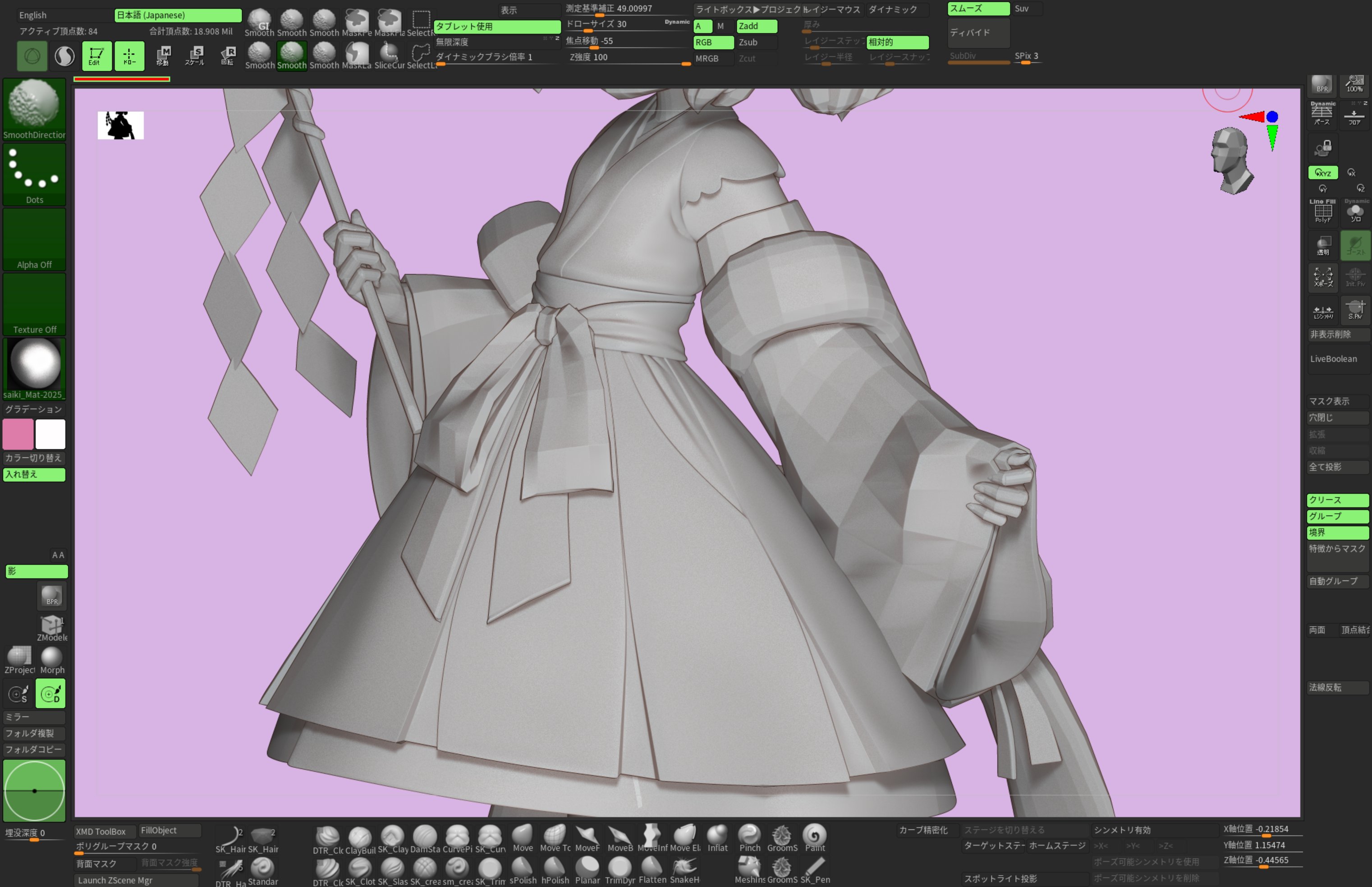
Task: Click the PolyF Line Fill icon
Action: click(1322, 211)
